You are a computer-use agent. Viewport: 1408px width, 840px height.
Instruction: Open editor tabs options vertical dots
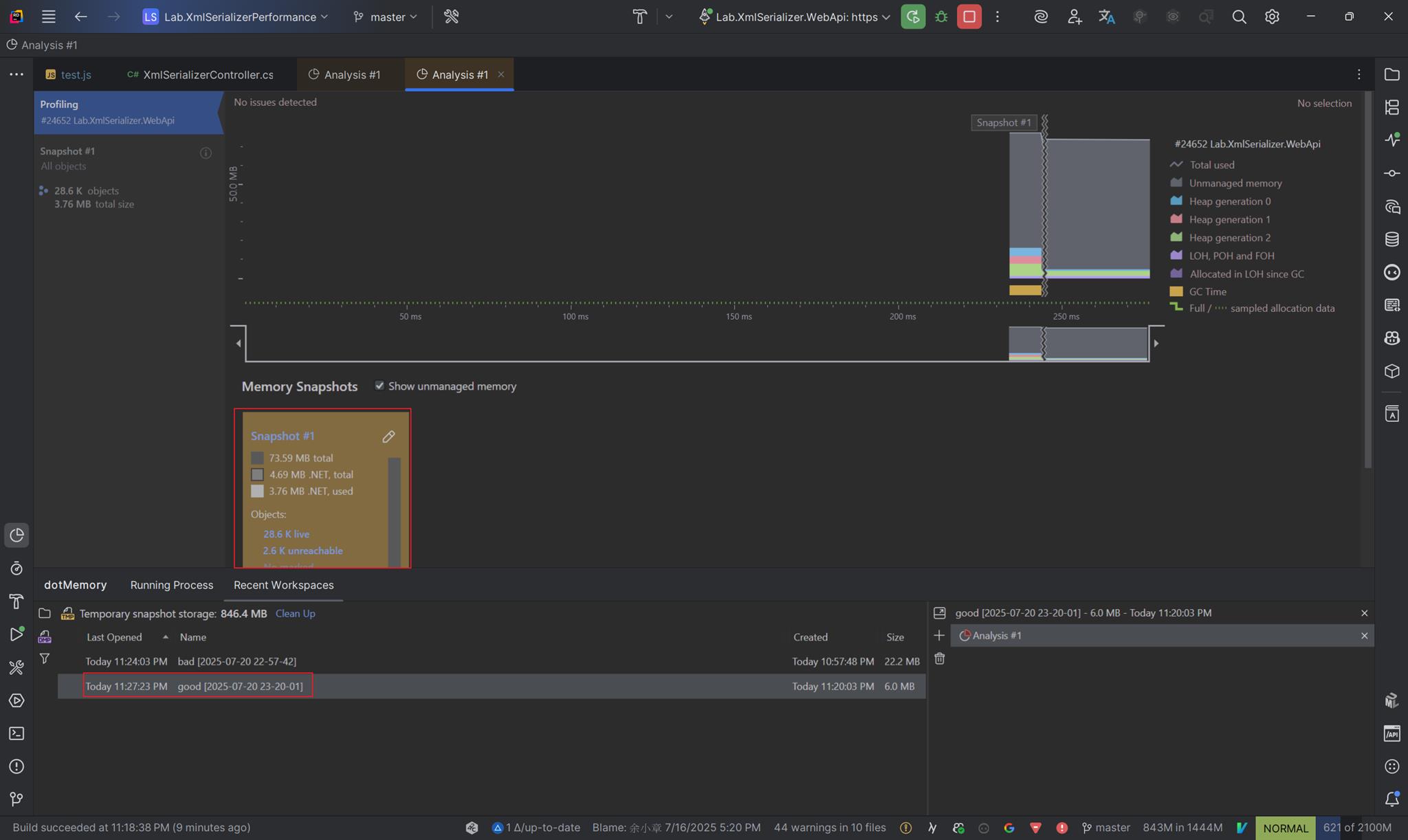tap(1358, 74)
